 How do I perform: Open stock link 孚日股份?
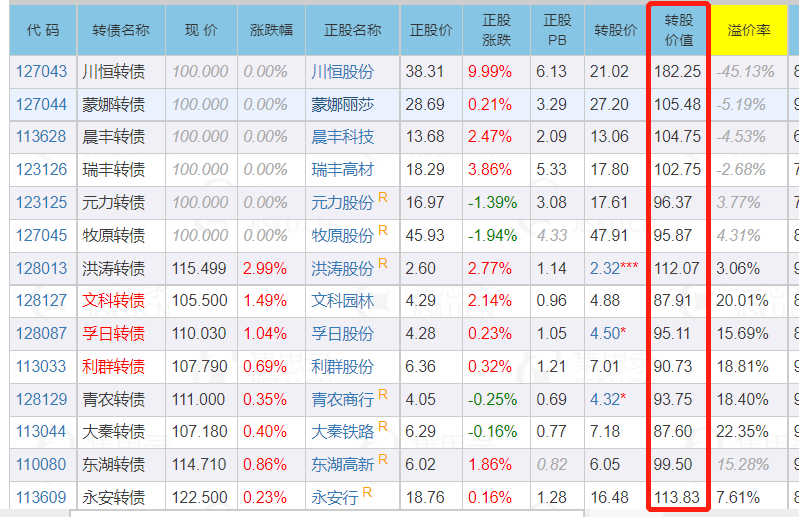343,334
